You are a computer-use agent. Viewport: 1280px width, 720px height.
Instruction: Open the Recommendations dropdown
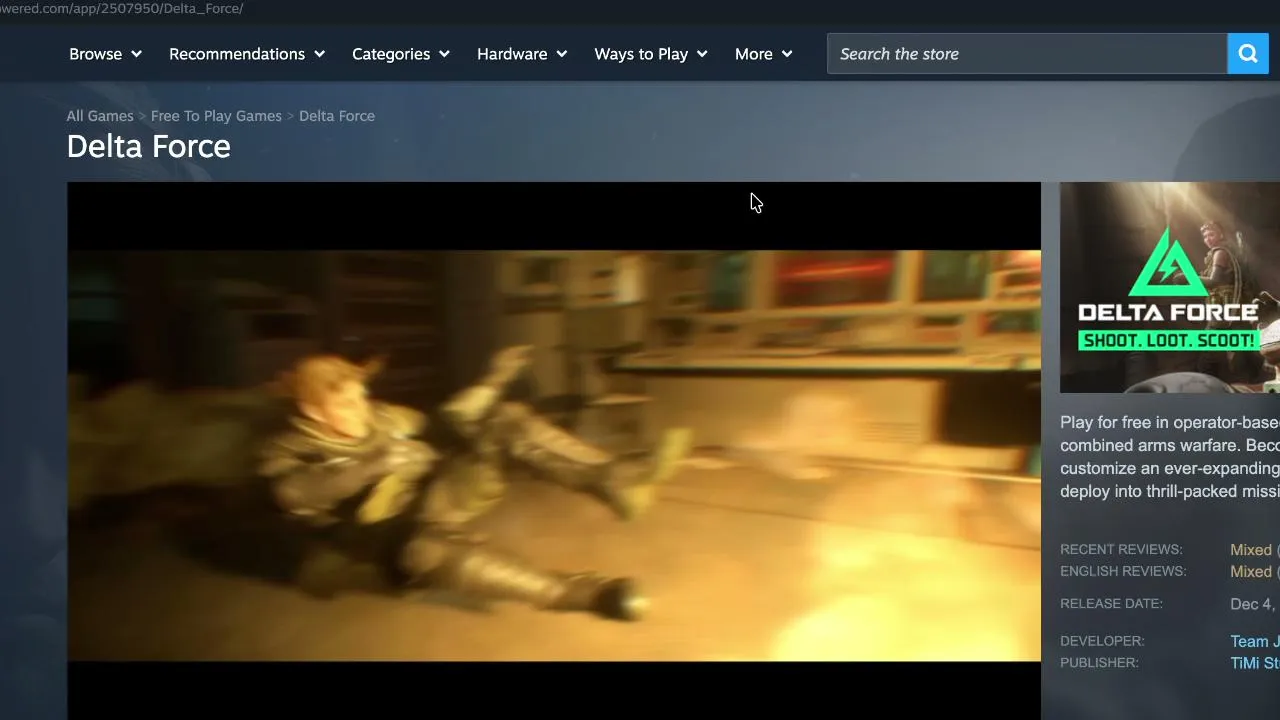tap(247, 54)
